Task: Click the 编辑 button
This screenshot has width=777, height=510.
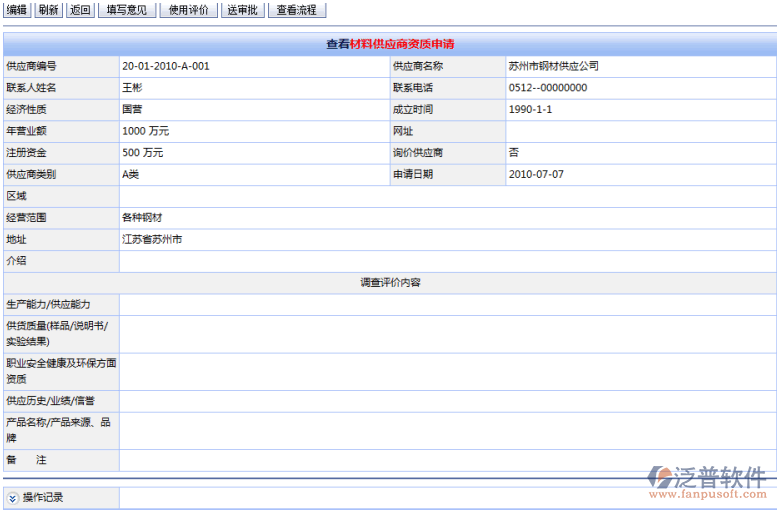Action: pos(17,10)
